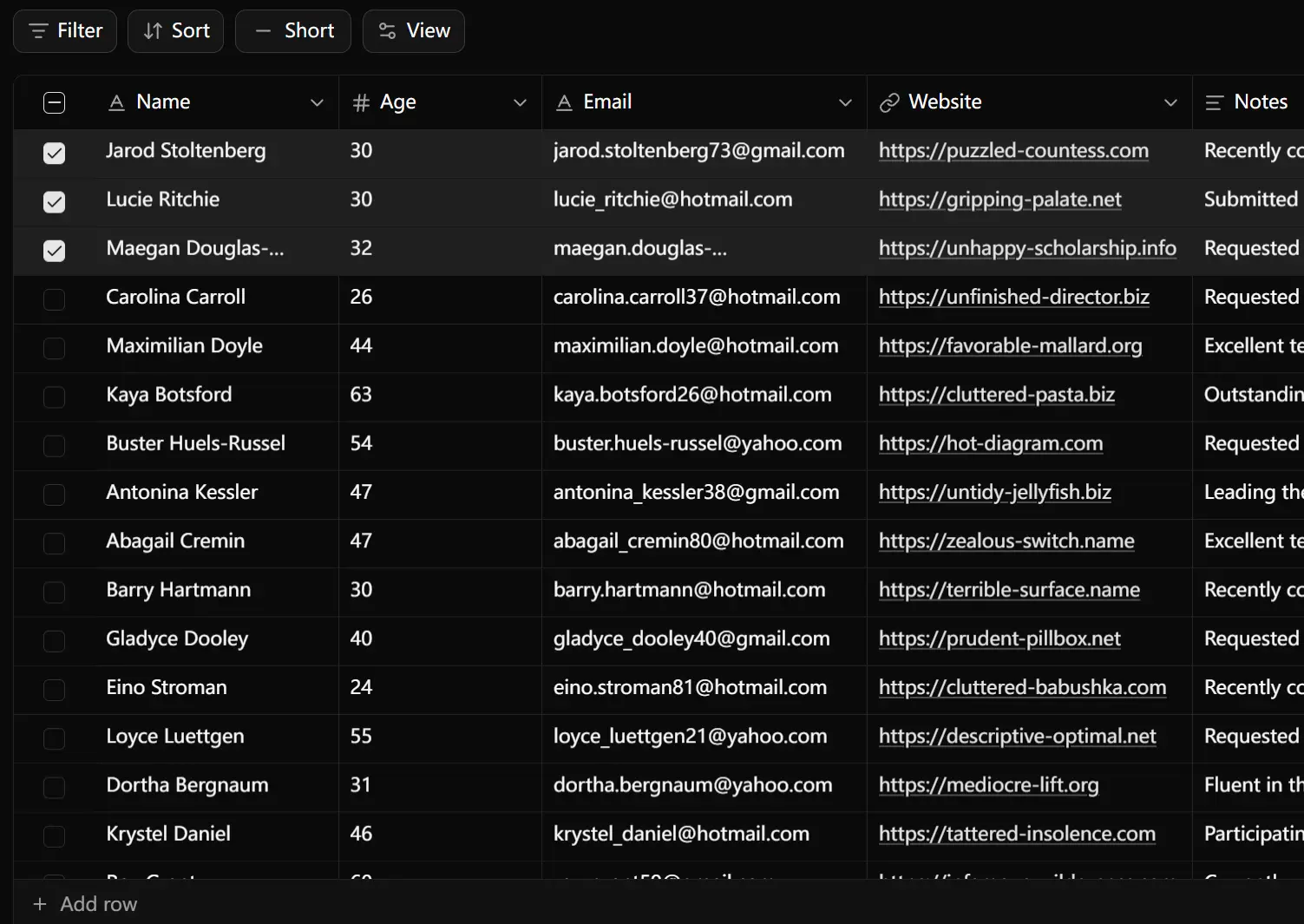This screenshot has width=1304, height=924.
Task: Open the Website column dropdown chevron
Action: [1170, 102]
